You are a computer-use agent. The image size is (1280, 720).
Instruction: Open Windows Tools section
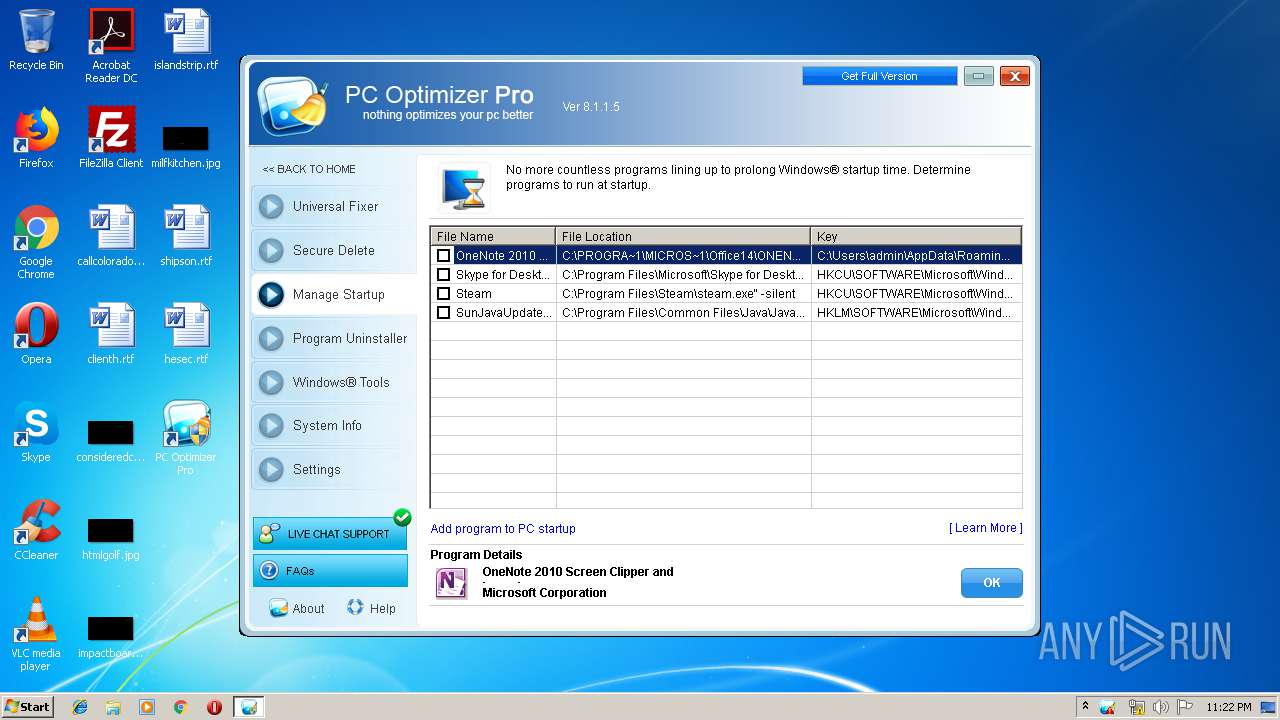pos(334,382)
